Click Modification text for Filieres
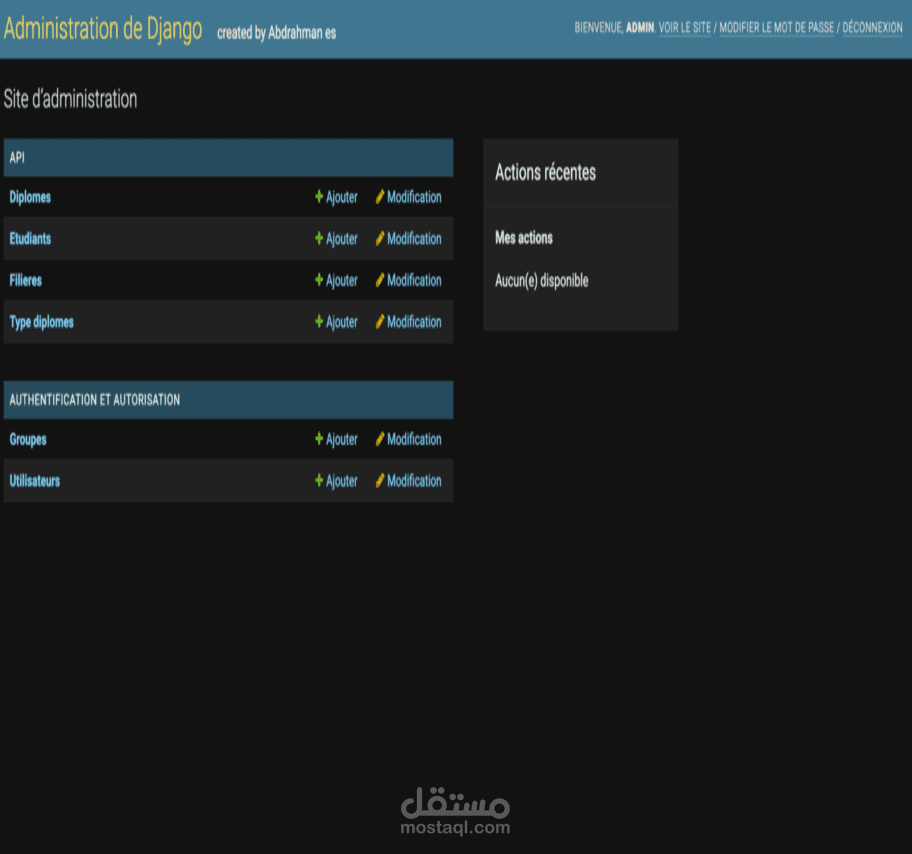912x854 pixels. click(414, 280)
